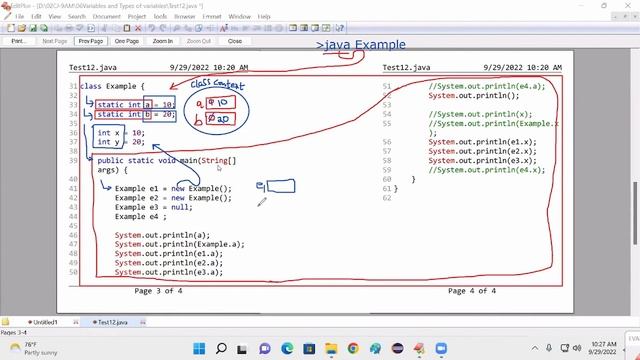Screen dimensions: 640x360
Task: Expand the system tray hidden icons chevron
Action: [x=534, y=348]
